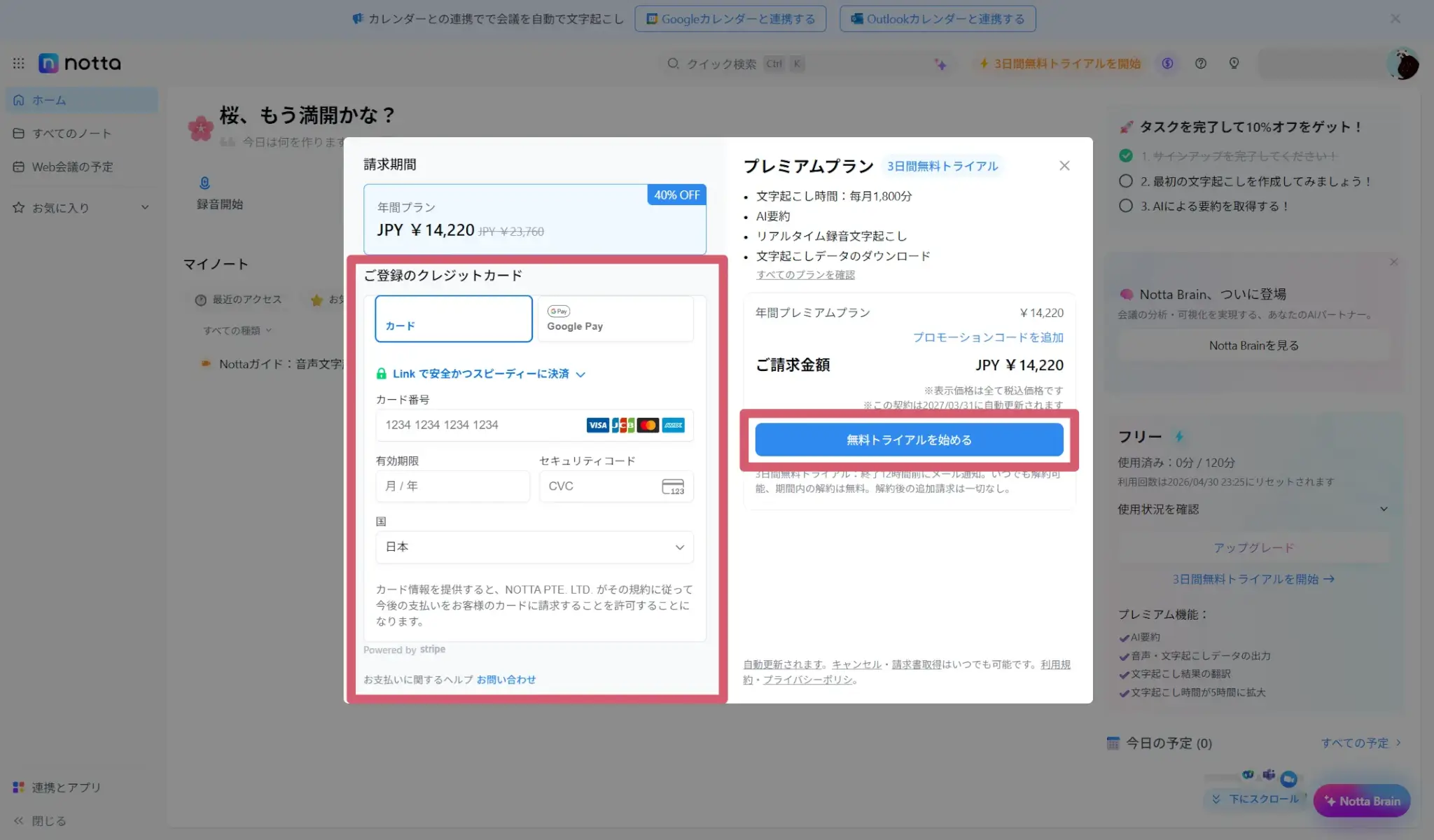Open the 国 country dropdown showing 日本
This screenshot has height=840, width=1434.
(x=534, y=547)
